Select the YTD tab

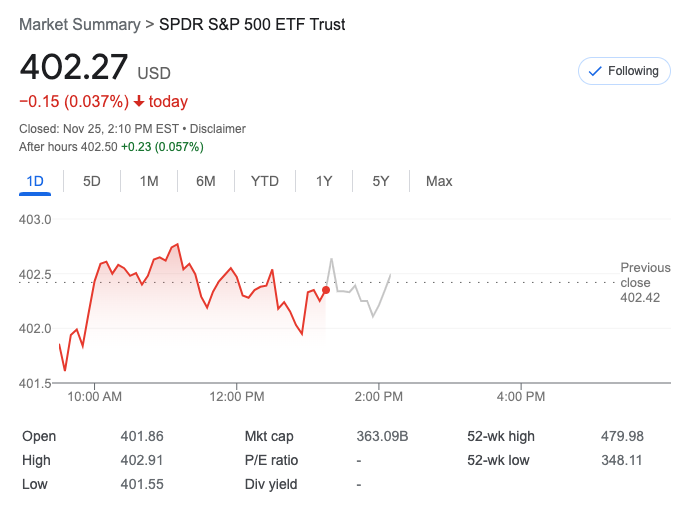264,181
